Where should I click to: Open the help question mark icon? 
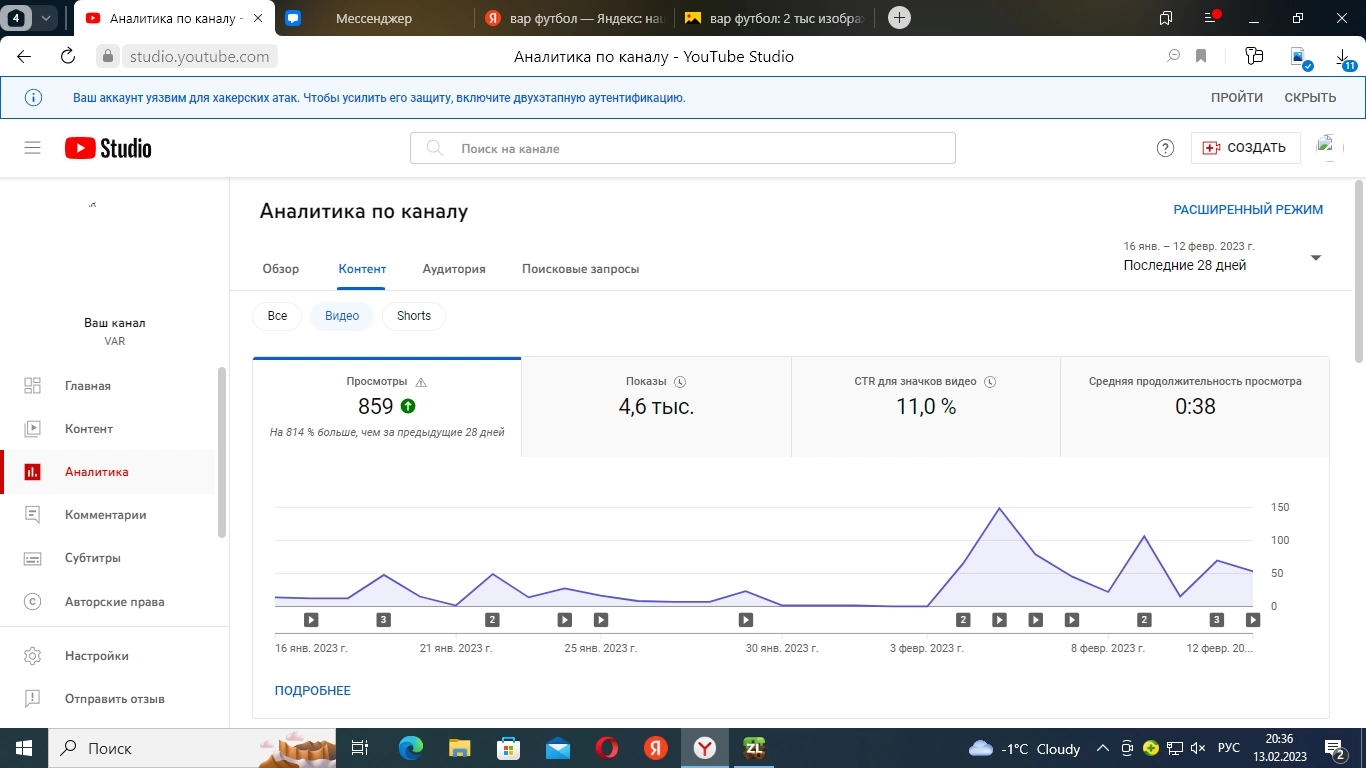pyautogui.click(x=1165, y=148)
